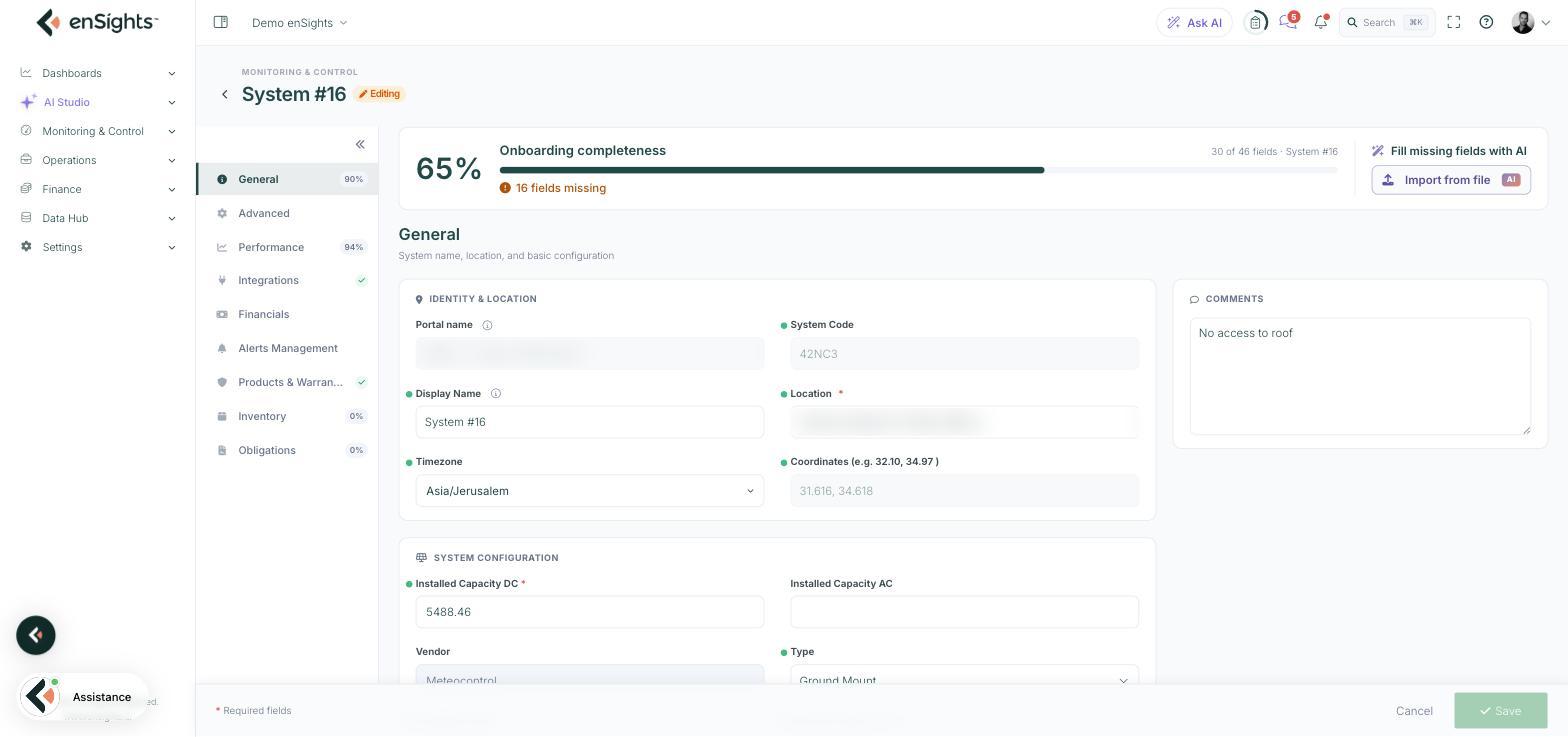
Task: Click the user profile avatar
Action: (x=1523, y=22)
